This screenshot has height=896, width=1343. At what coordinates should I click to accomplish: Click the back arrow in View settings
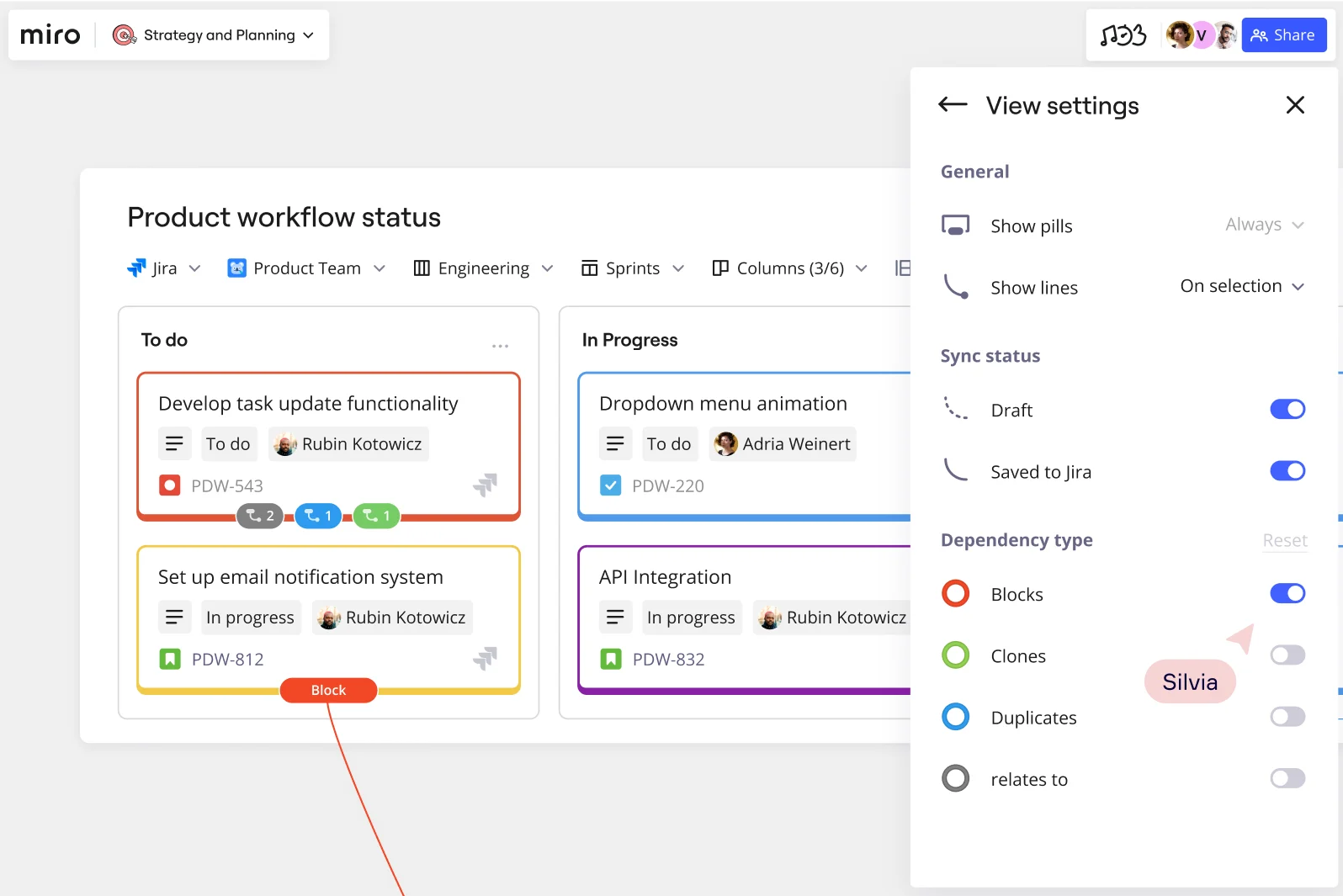953,104
